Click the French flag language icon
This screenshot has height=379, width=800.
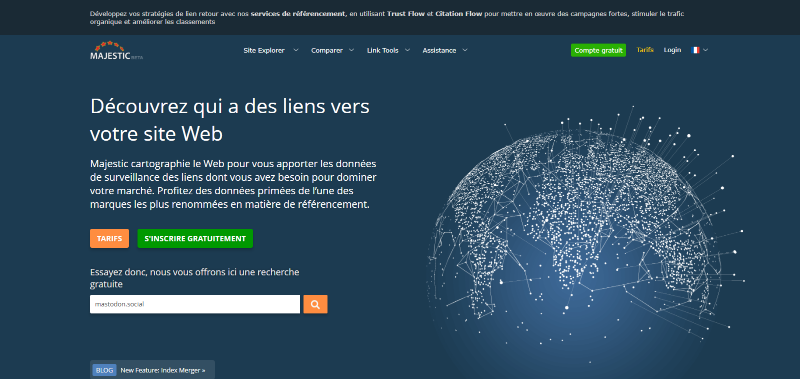695,50
